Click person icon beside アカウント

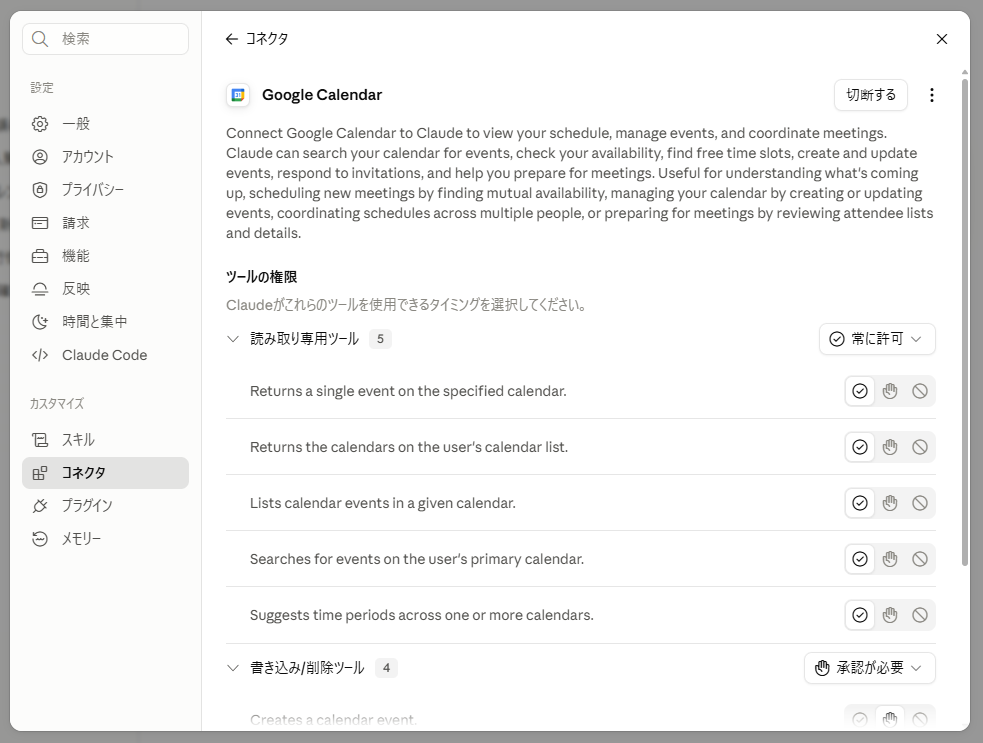[40, 157]
